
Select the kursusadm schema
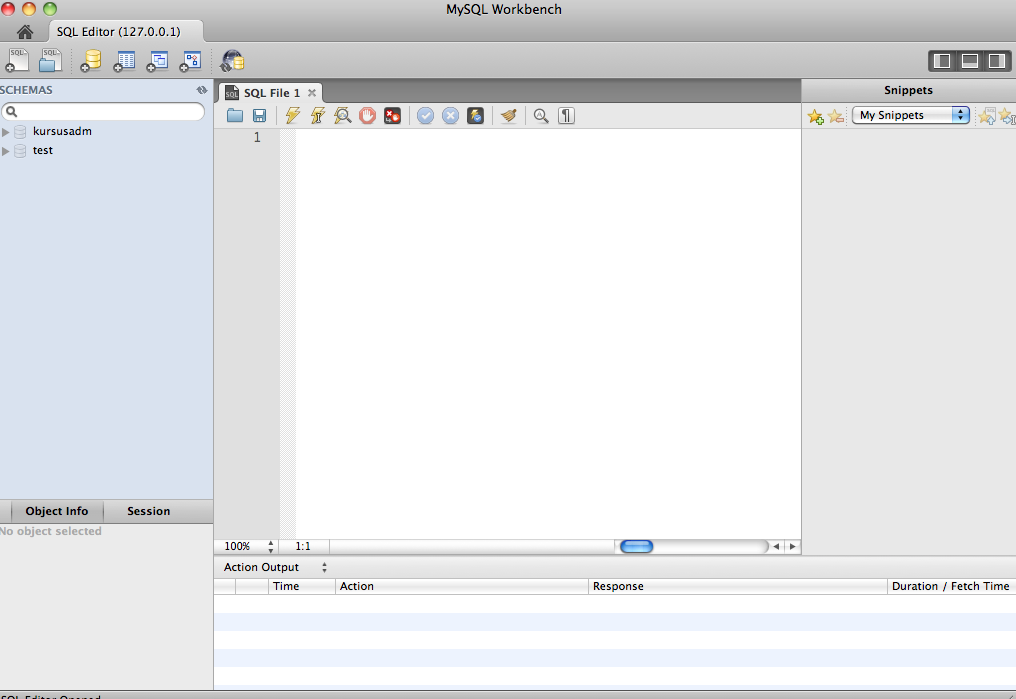coord(62,131)
